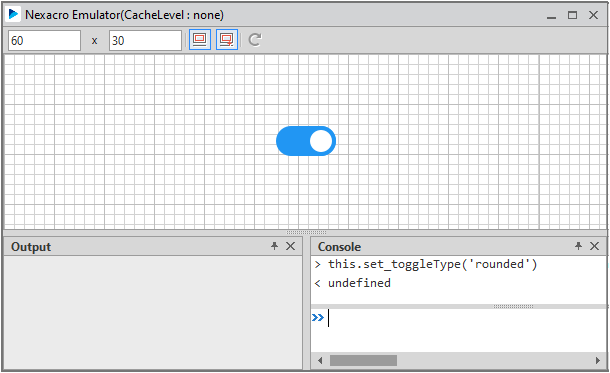Pin the Console panel
Viewport: 610px width, 373px height.
578,246
